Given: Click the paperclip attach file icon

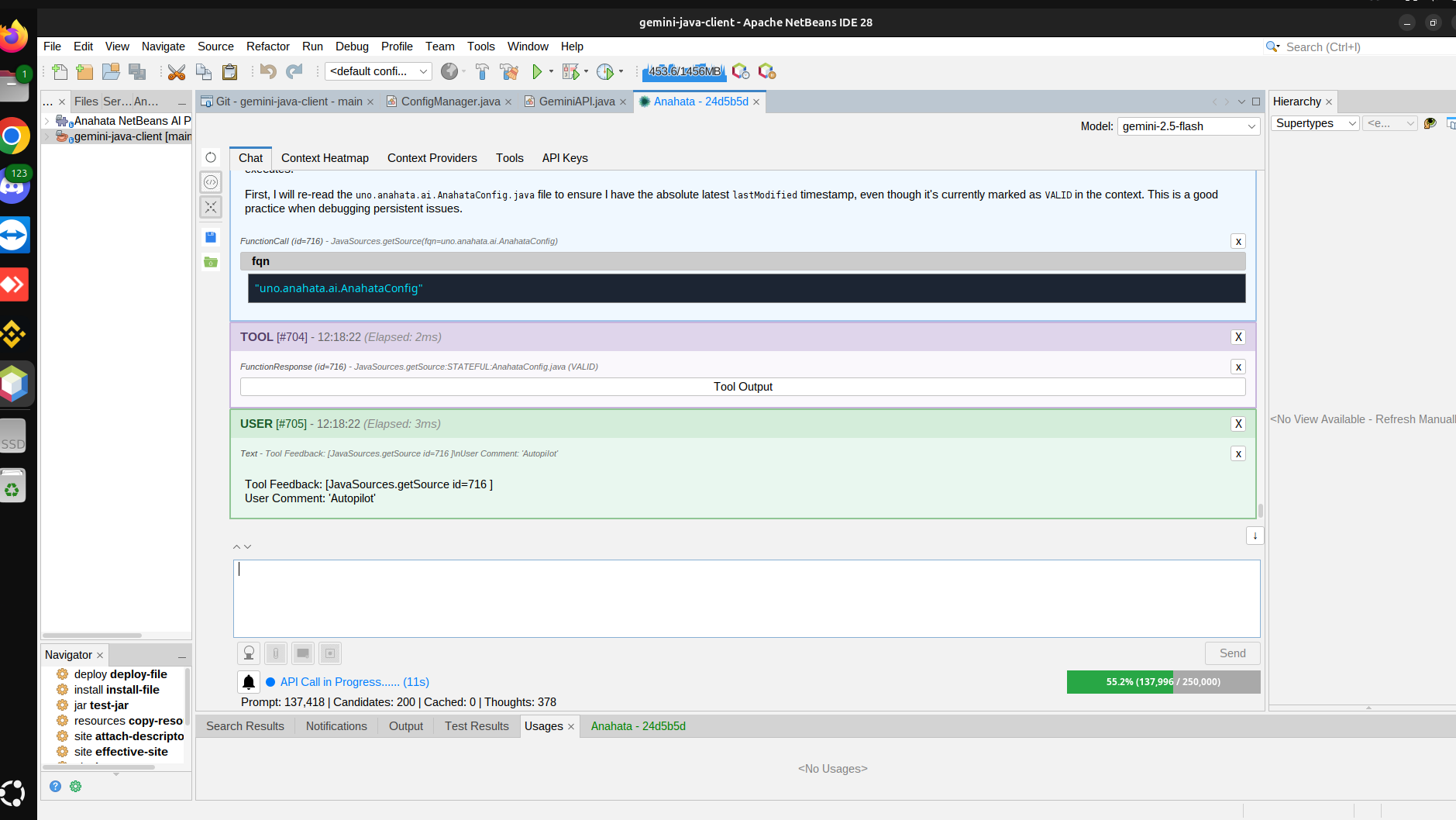Looking at the screenshot, I should 275,653.
